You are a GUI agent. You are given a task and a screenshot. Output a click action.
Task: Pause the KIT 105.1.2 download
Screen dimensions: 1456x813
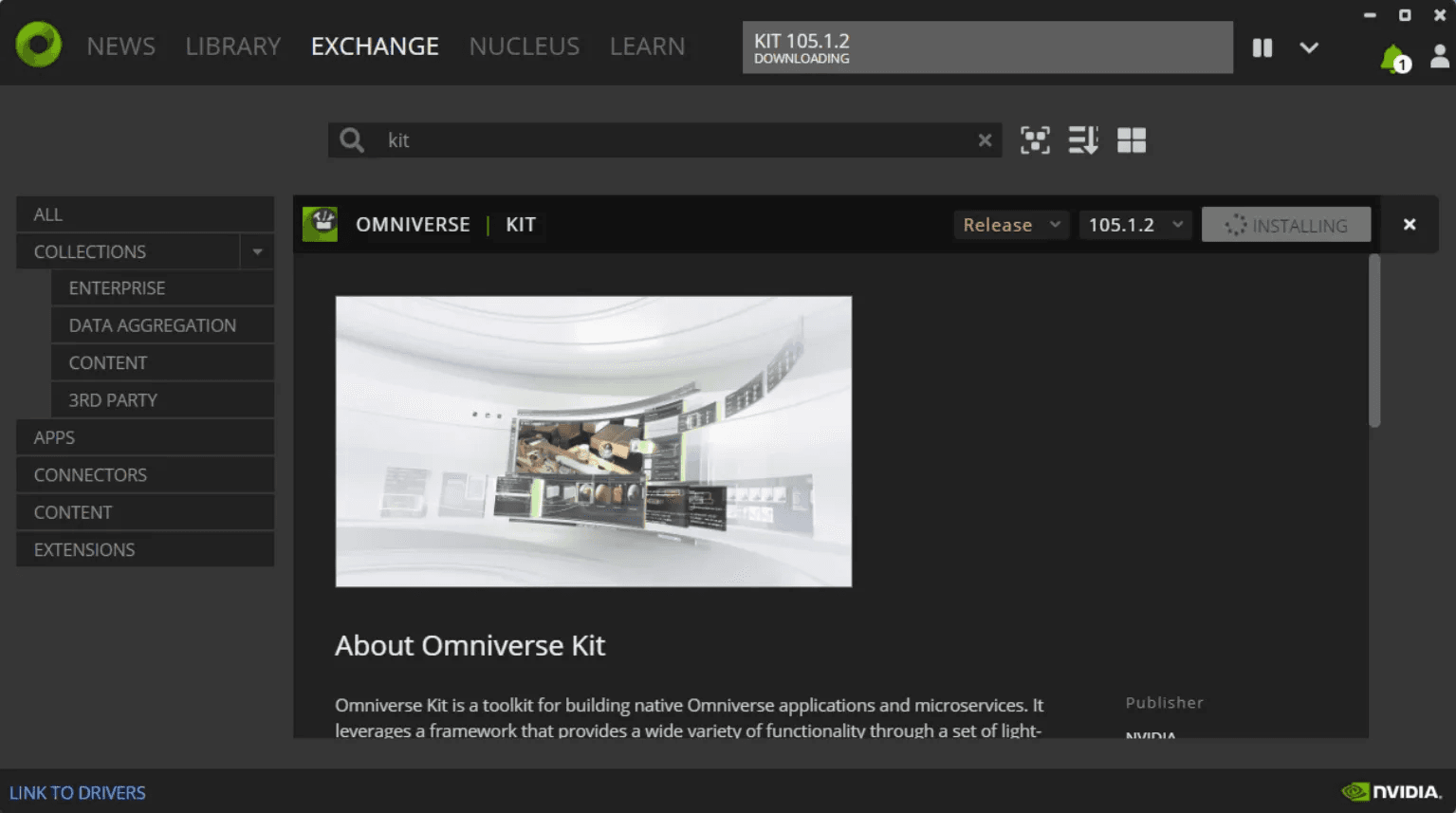pyautogui.click(x=1262, y=47)
